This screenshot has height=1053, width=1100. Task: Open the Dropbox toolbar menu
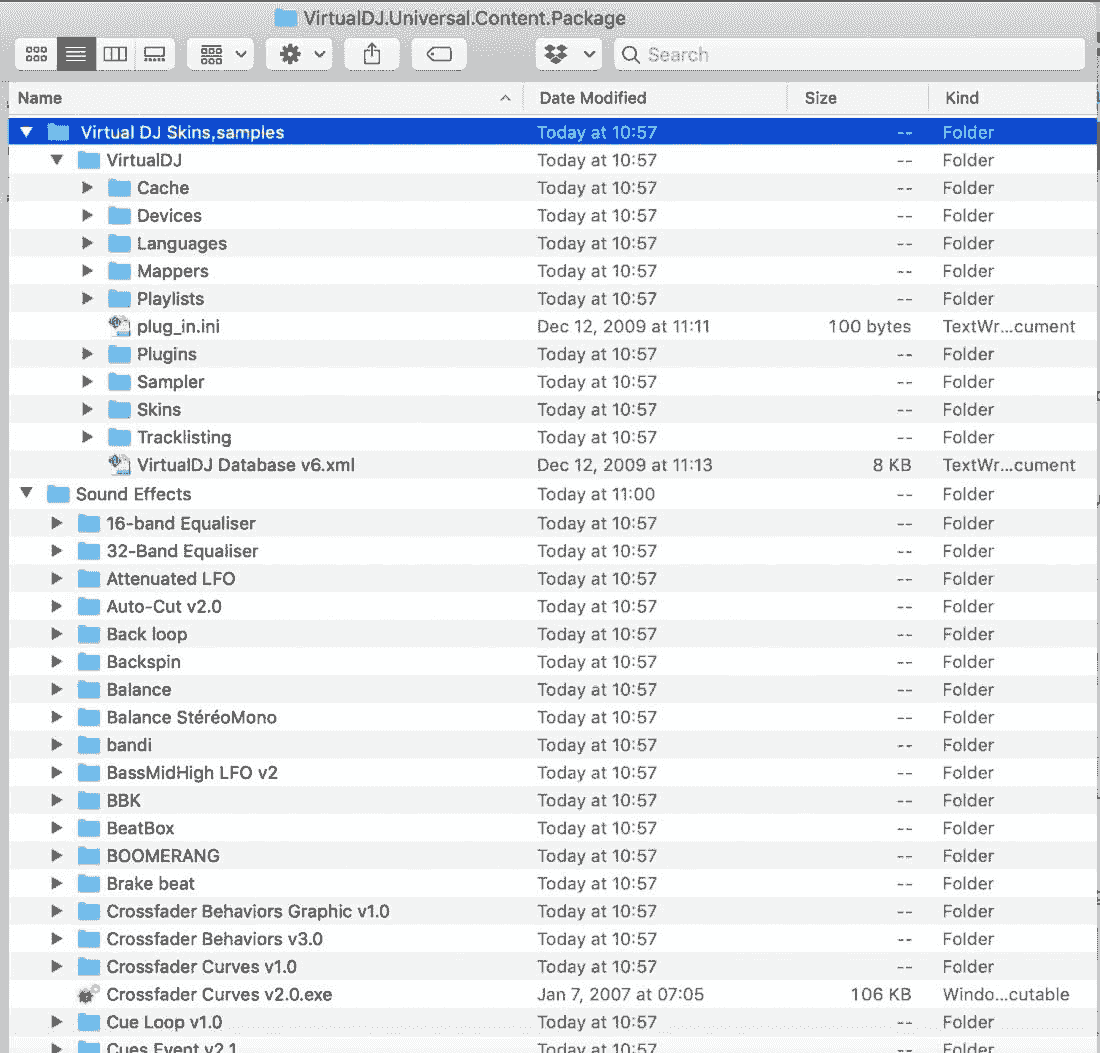point(569,54)
